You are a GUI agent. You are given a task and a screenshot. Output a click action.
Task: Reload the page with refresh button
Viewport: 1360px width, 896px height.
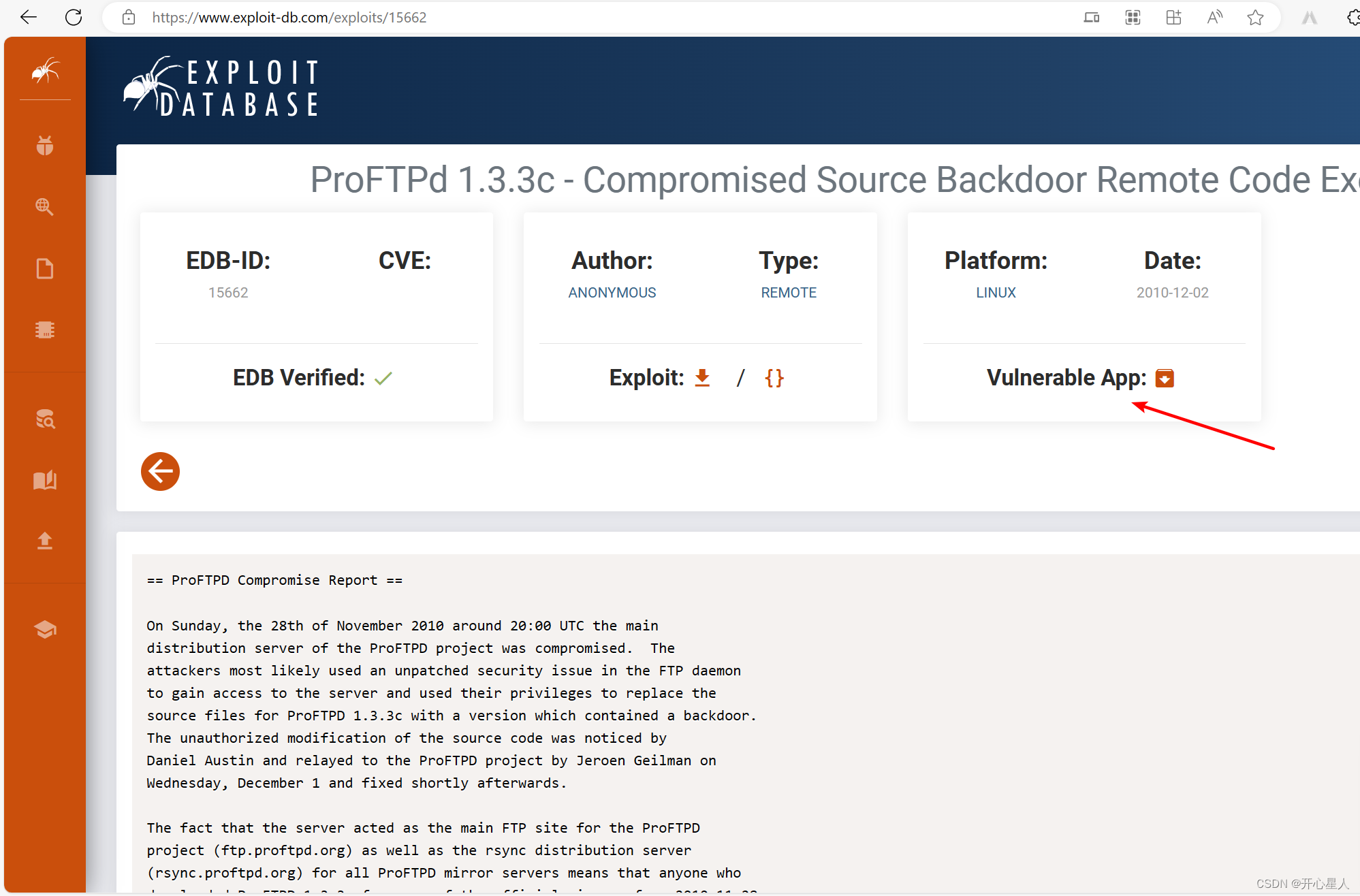[74, 18]
